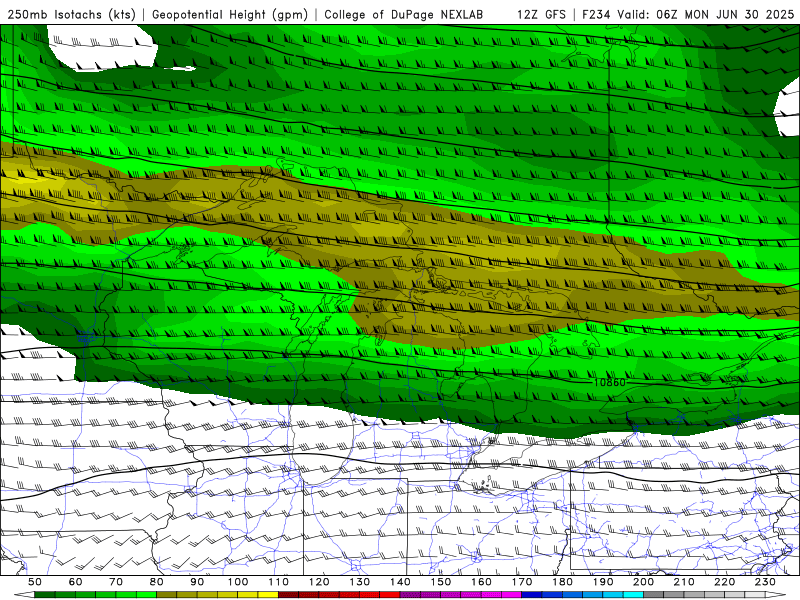Click the 110 value on the color scale
This screenshot has height=600, width=800.
[278, 582]
